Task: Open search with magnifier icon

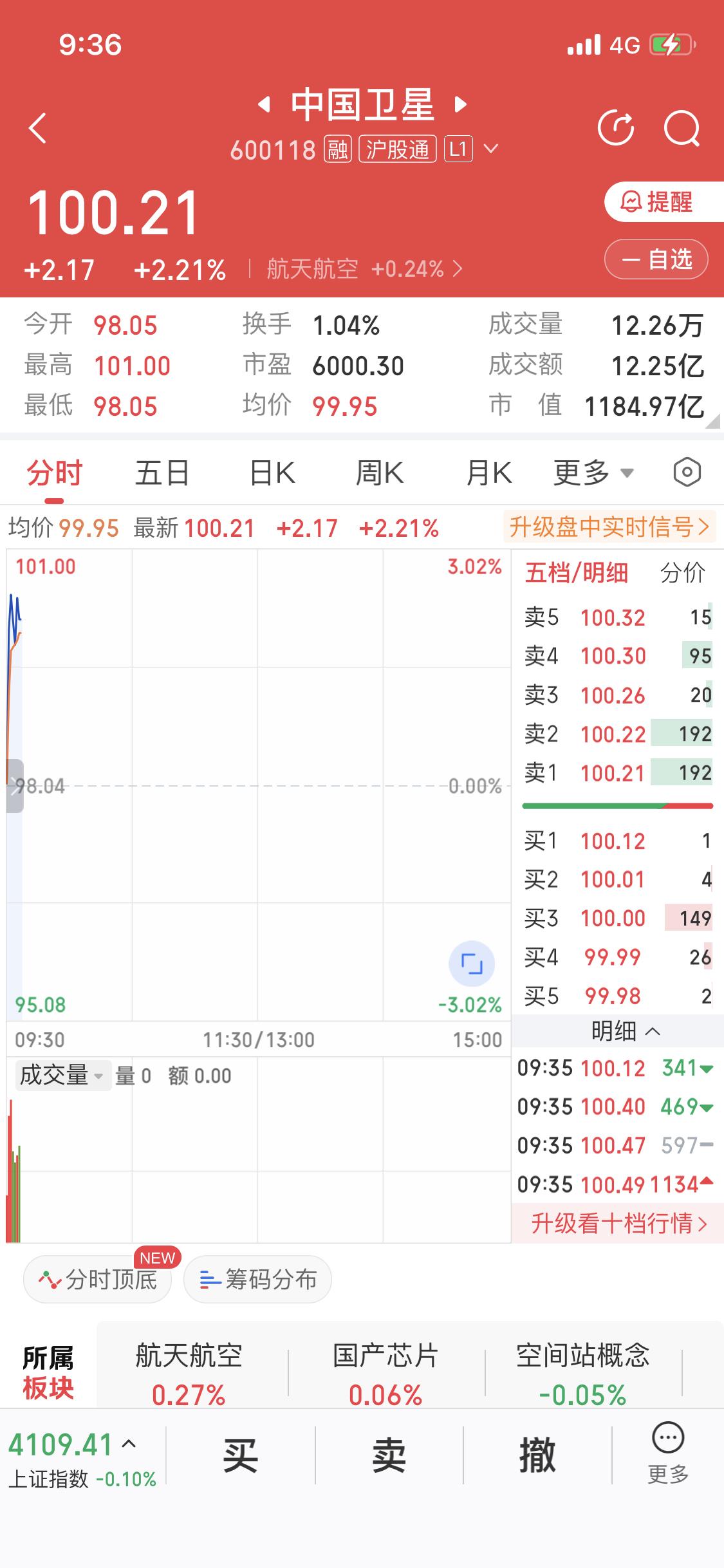Action: (682, 129)
